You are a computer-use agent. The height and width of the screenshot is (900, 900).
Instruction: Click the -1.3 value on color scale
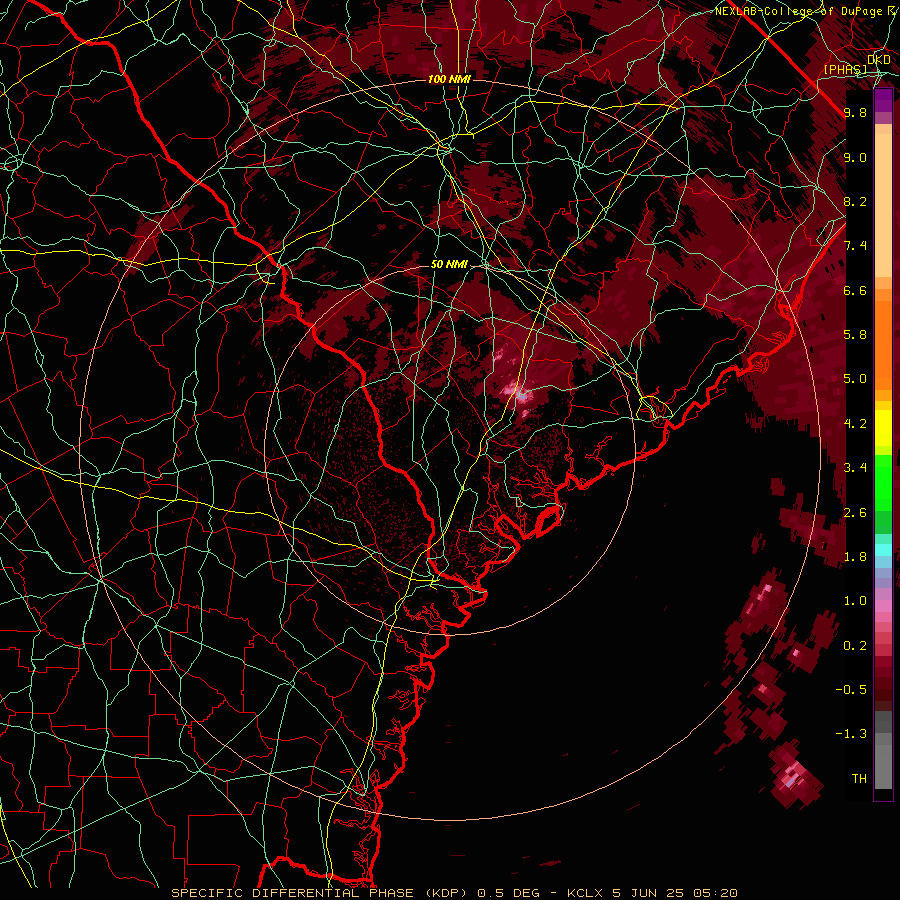[x=851, y=734]
